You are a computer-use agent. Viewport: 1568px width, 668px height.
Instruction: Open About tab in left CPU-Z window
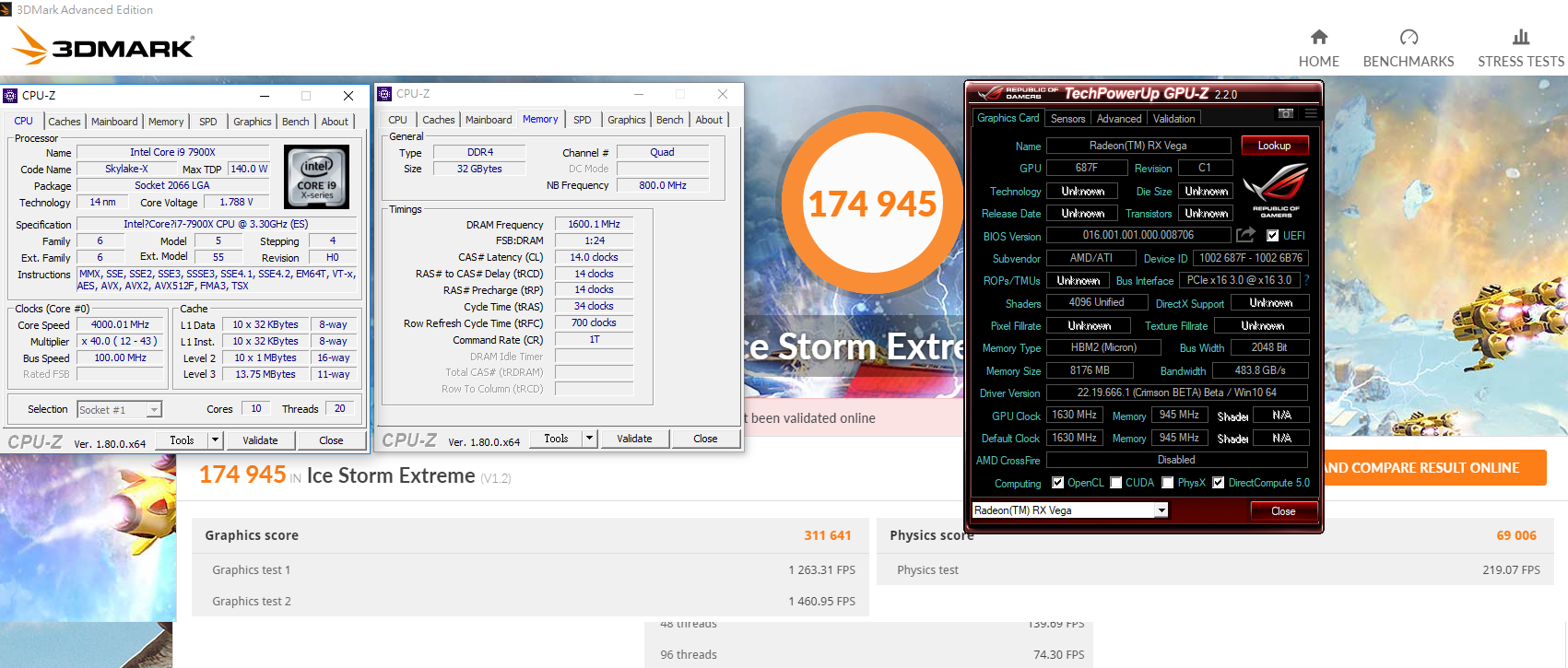pos(336,122)
